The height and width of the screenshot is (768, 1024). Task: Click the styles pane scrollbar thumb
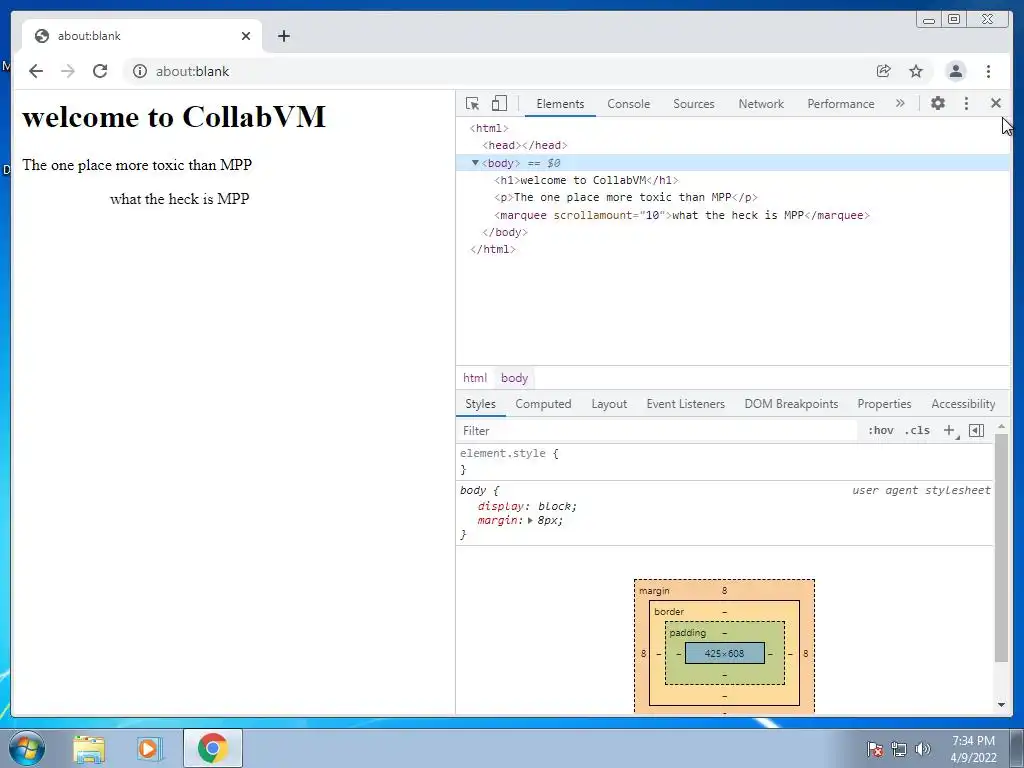click(x=1001, y=547)
